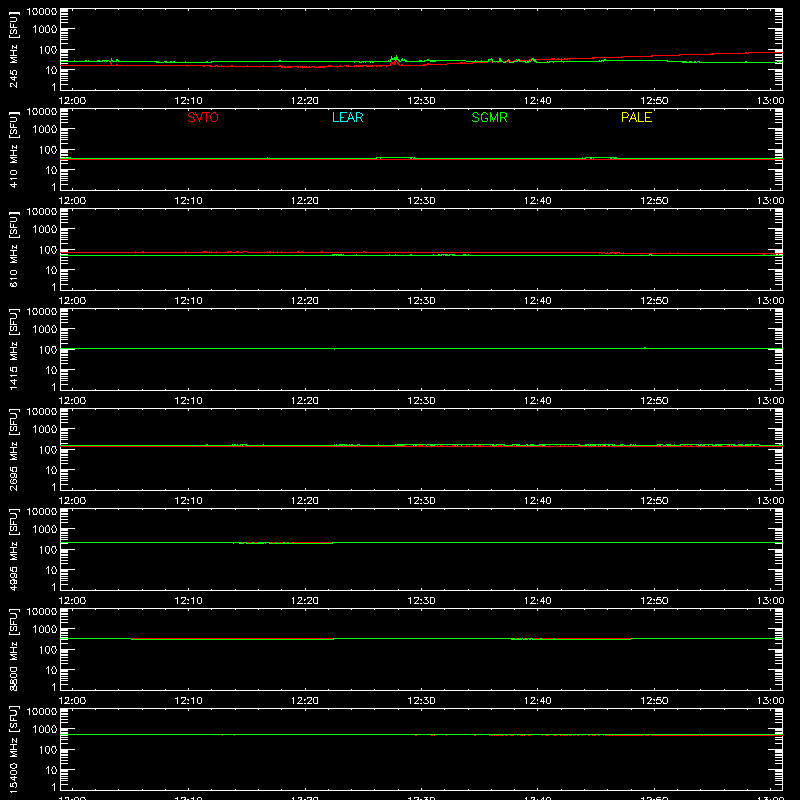Click 12:40 tick label under 410 MHz plot
This screenshot has width=800, height=800.
(x=538, y=201)
